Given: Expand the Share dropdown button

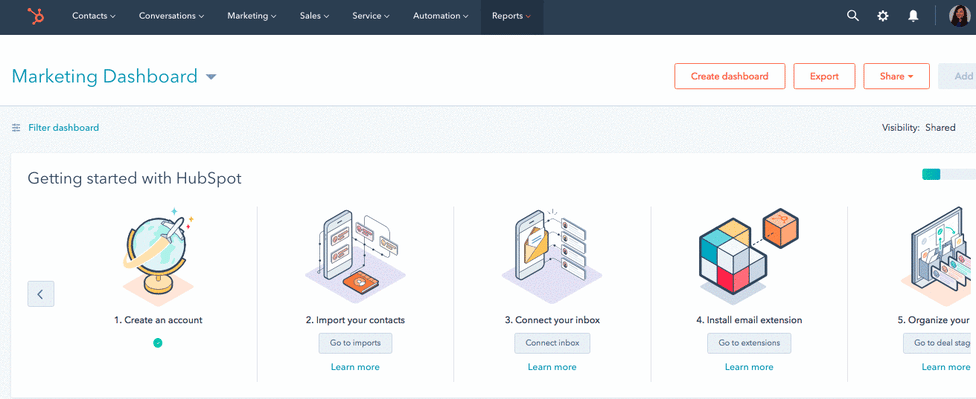Looking at the screenshot, I should tap(896, 77).
